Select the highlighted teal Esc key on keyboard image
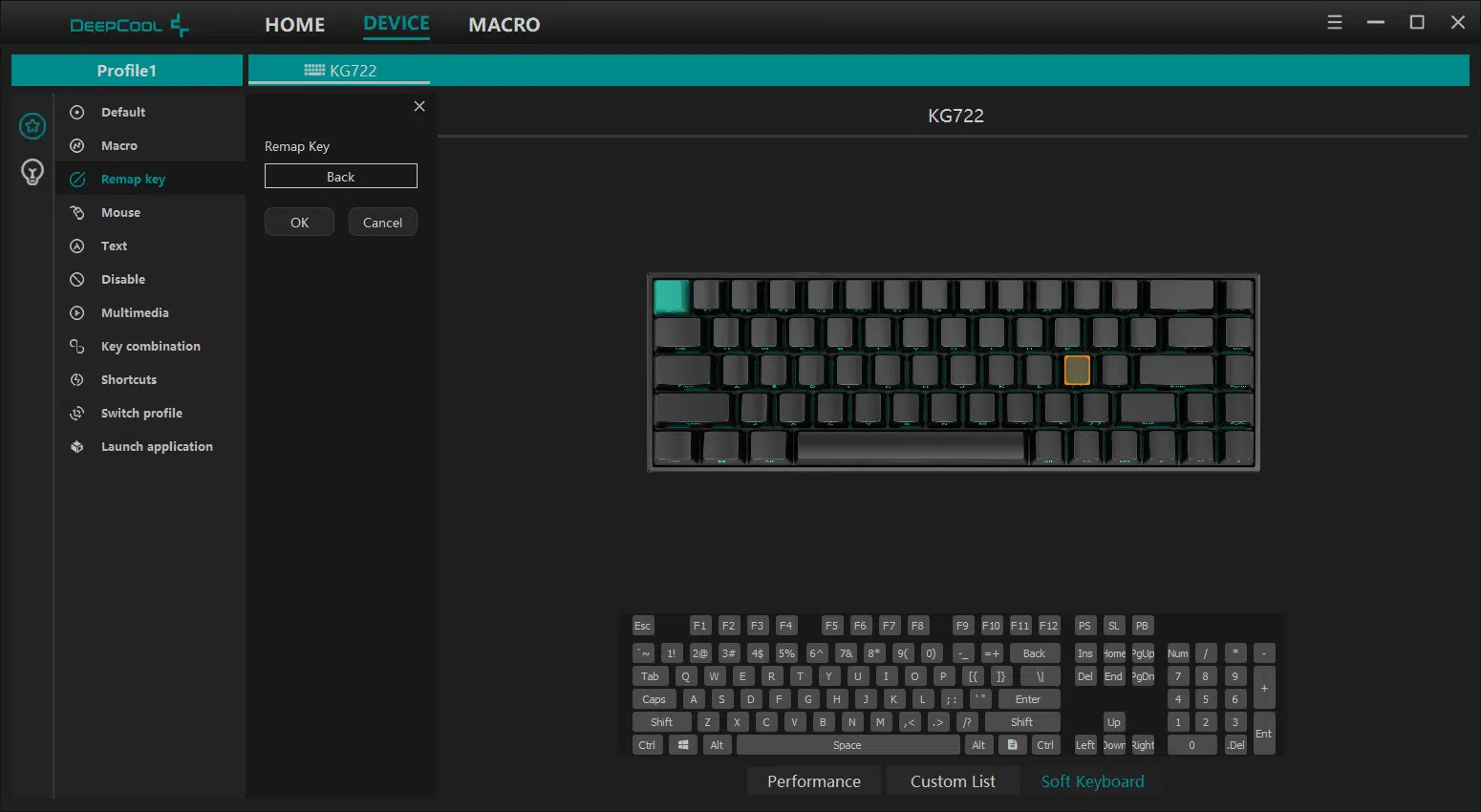This screenshot has width=1481, height=812. click(x=671, y=296)
